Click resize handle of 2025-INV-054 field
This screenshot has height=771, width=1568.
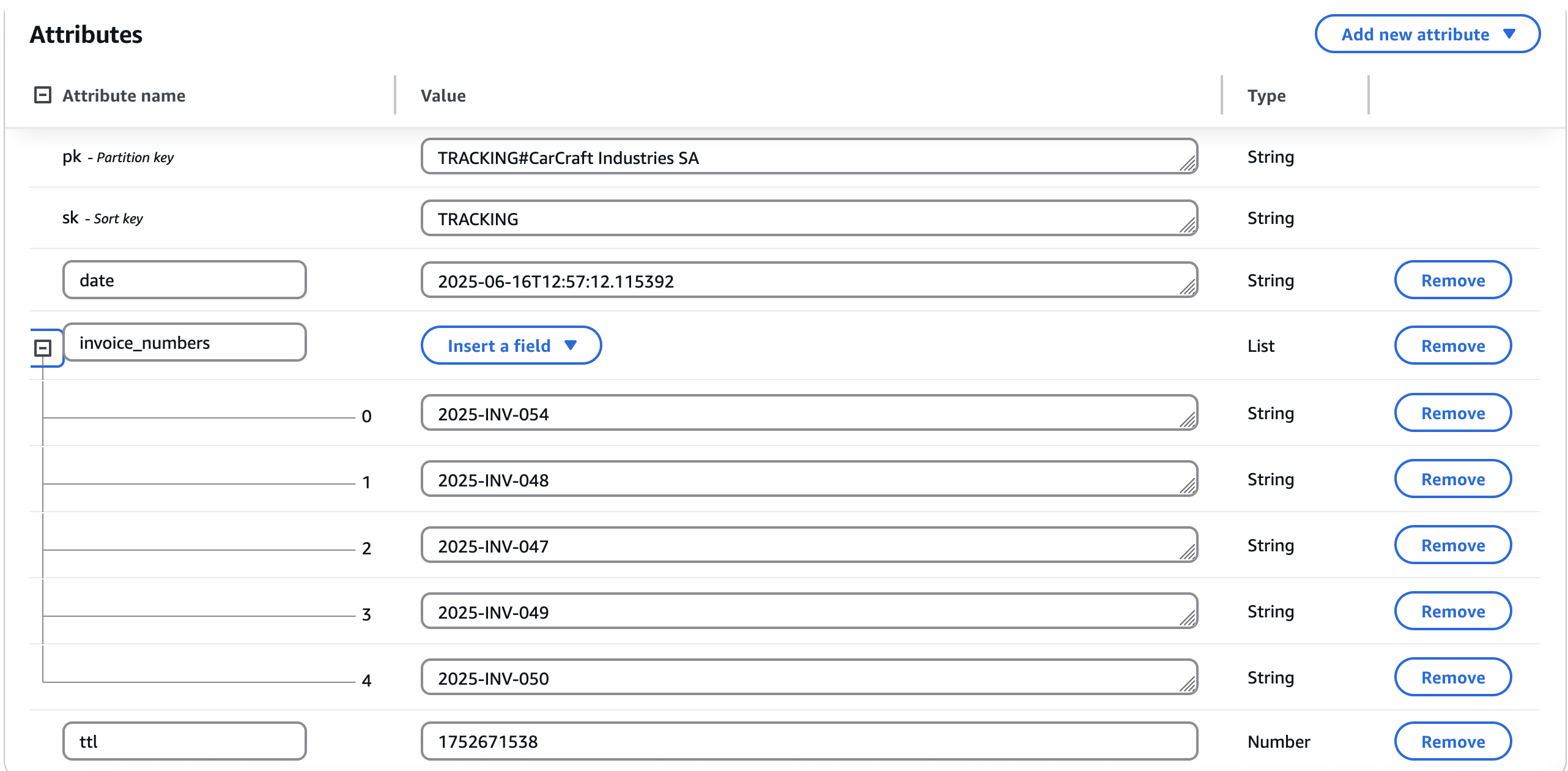coord(1188,420)
